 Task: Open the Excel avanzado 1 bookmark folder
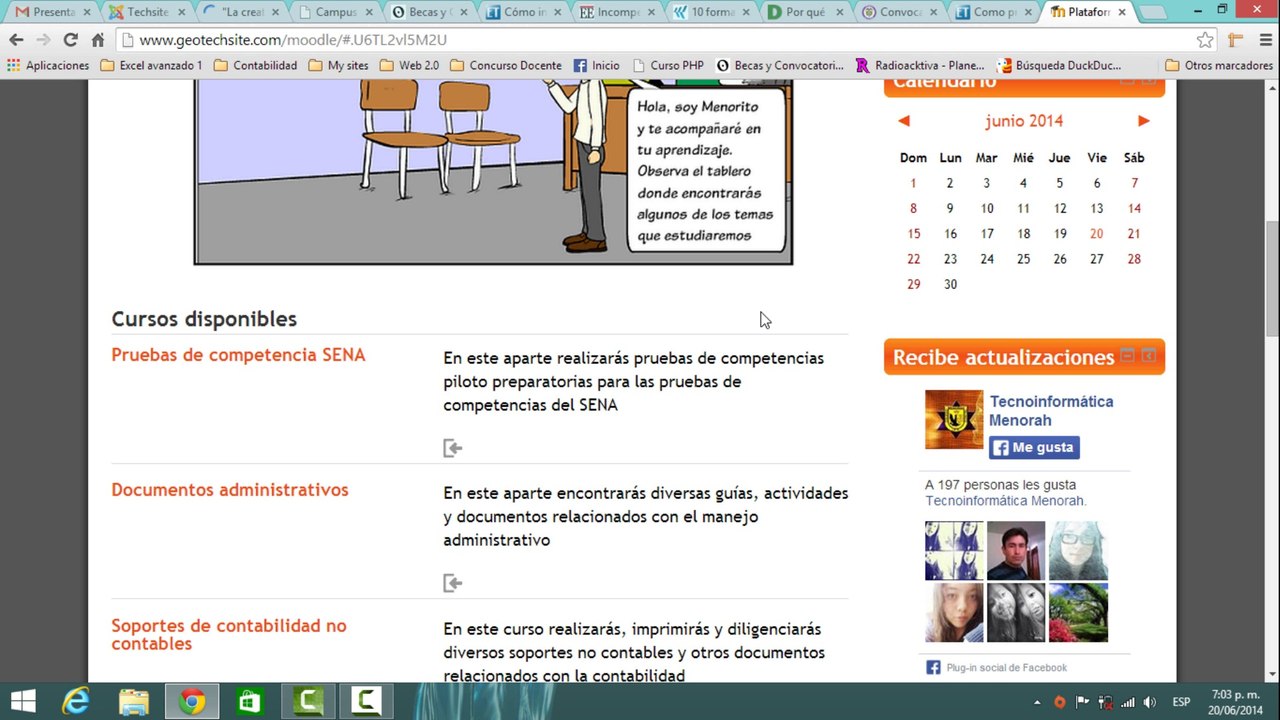pyautogui.click(x=151, y=66)
